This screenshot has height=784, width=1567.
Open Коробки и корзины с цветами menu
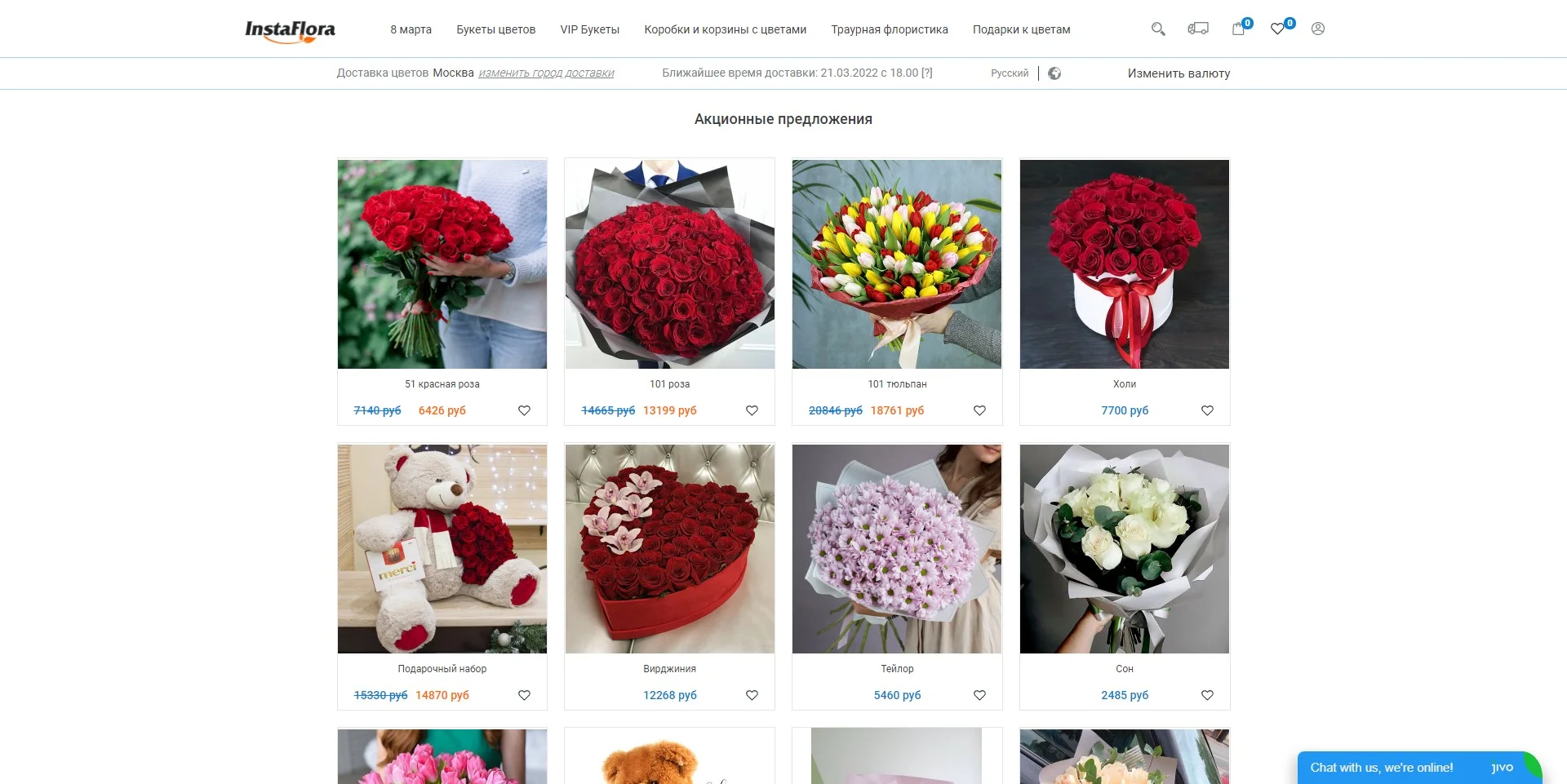point(726,29)
